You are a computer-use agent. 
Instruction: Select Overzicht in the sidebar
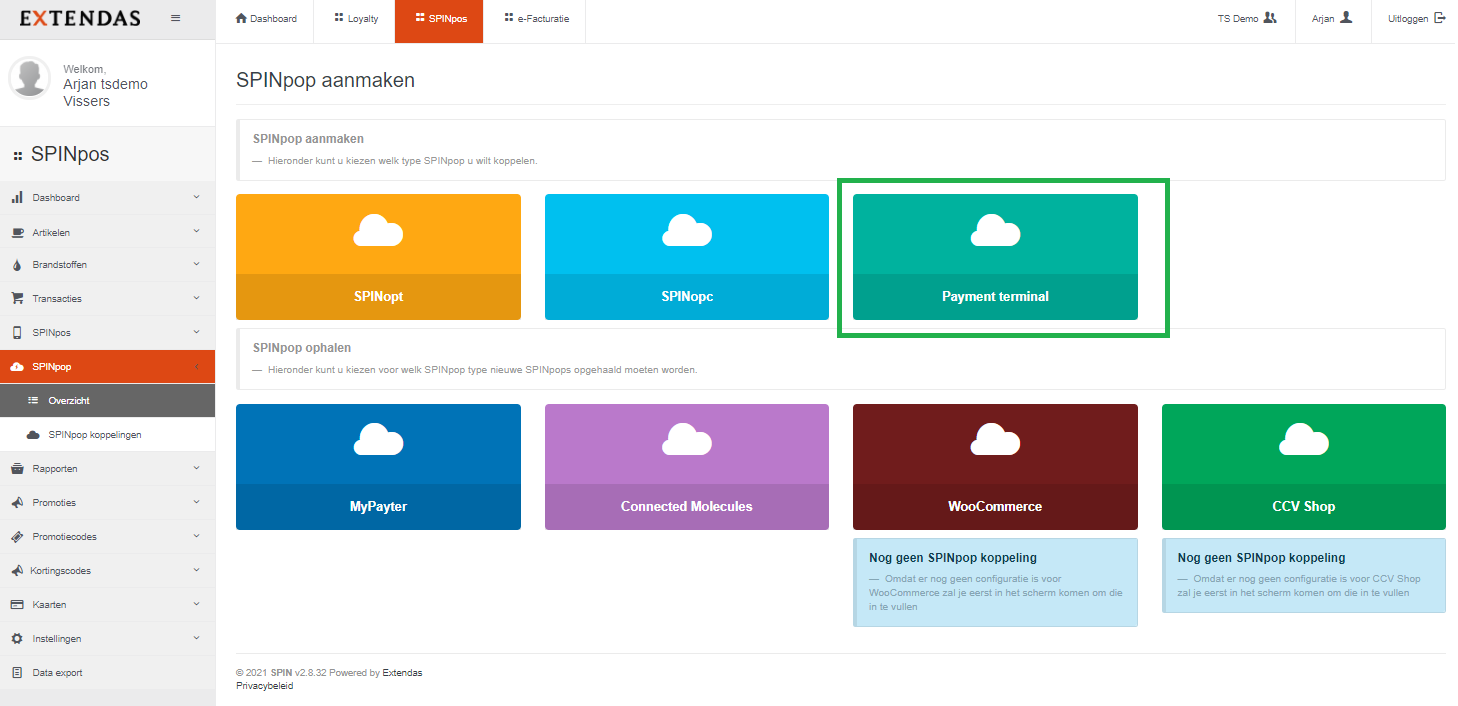[x=107, y=401]
